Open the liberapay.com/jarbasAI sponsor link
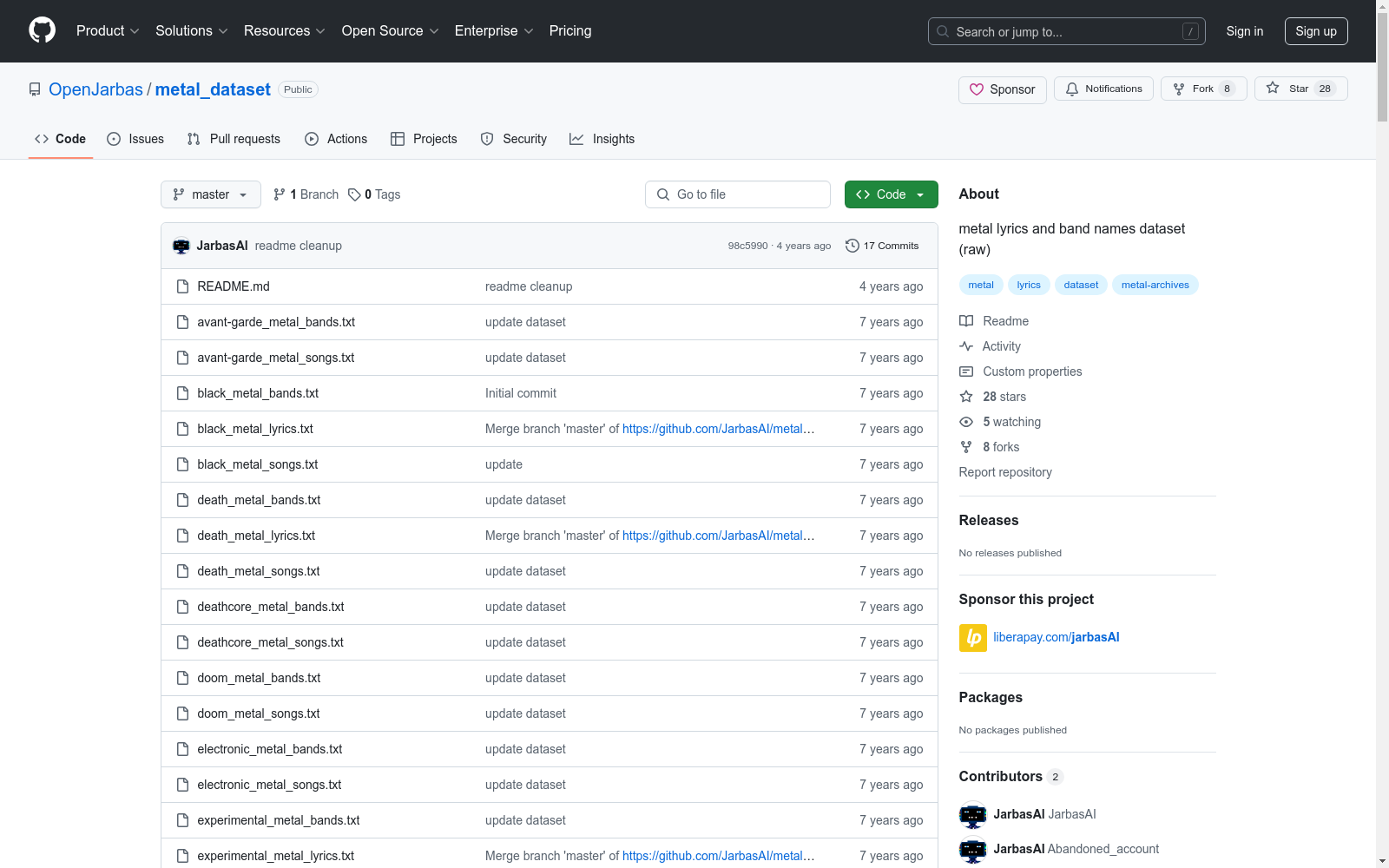The width and height of the screenshot is (1389, 868). pos(1057,637)
